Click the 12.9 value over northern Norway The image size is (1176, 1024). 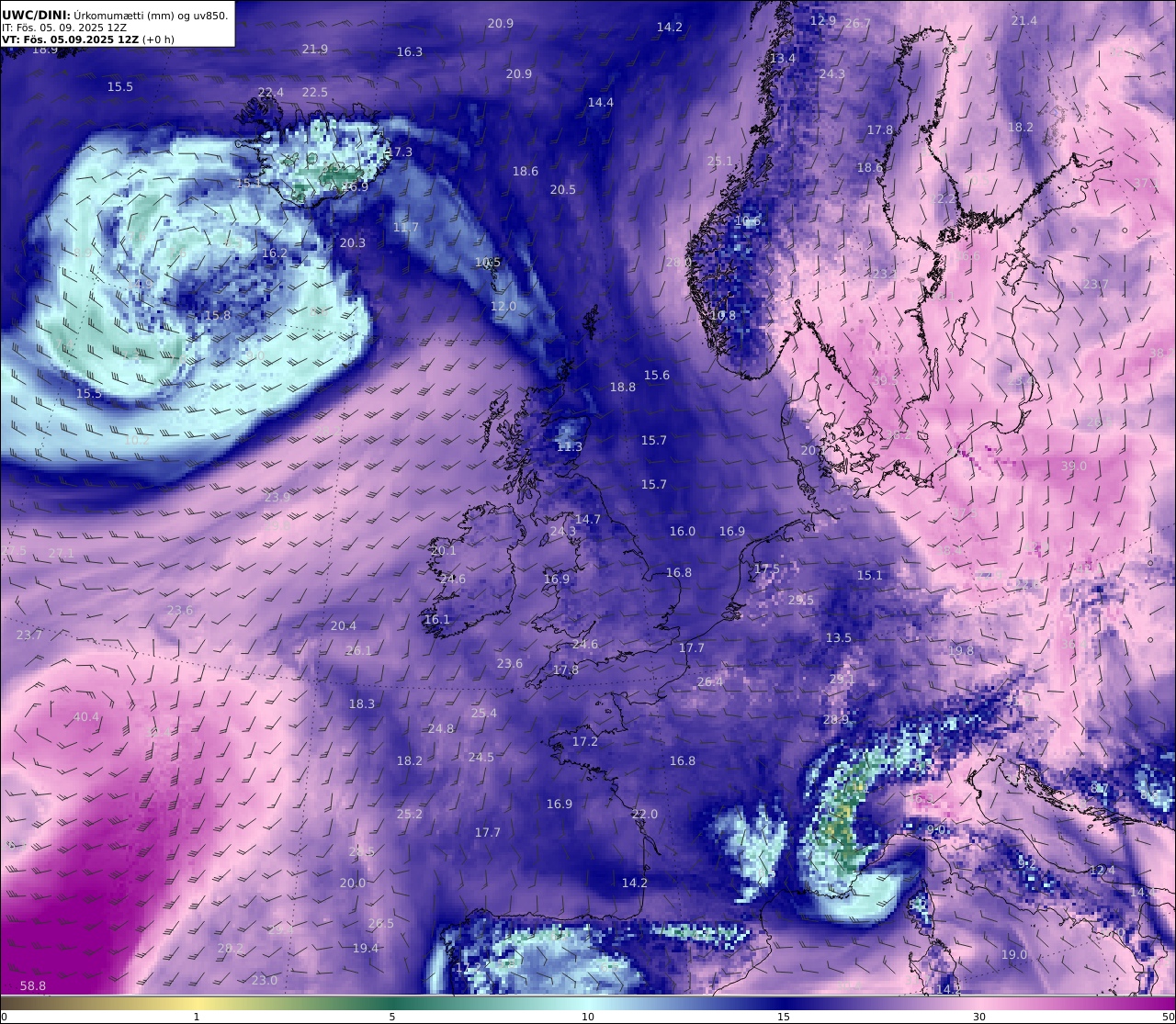point(823,20)
